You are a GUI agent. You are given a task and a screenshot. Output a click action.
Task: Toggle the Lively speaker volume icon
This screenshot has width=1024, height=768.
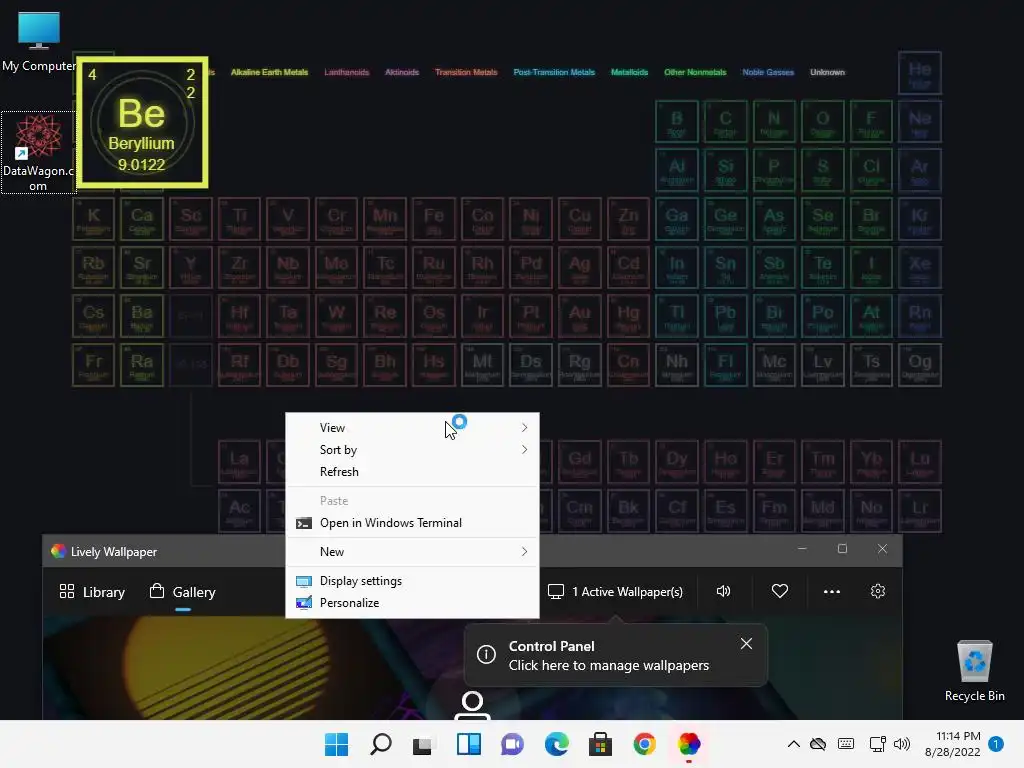coord(724,592)
